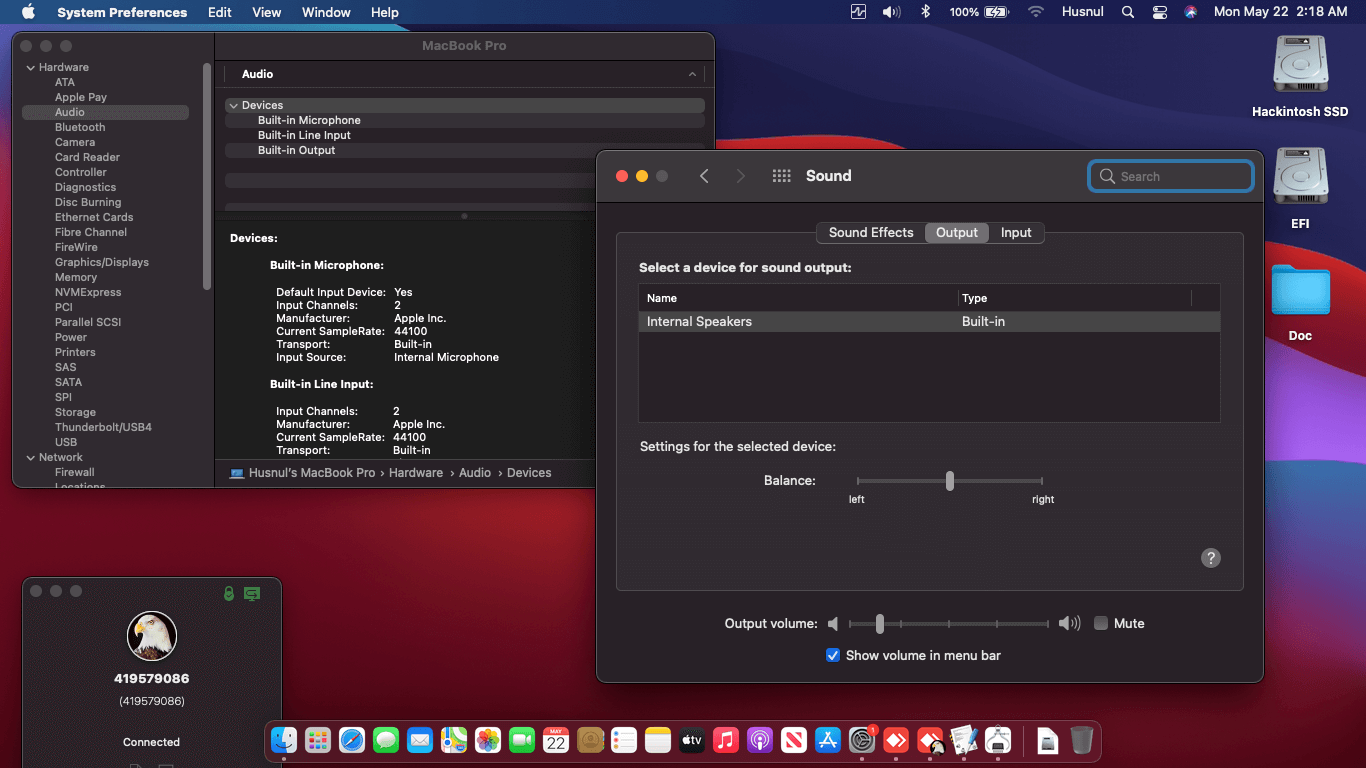Open the Apple menu
The width and height of the screenshot is (1366, 768).
(x=28, y=12)
